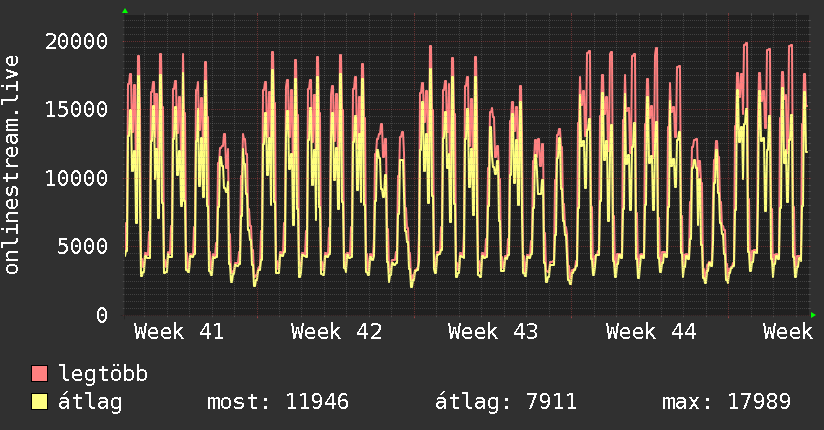
Task: Click the Week 42 axis label
Action: (x=336, y=332)
